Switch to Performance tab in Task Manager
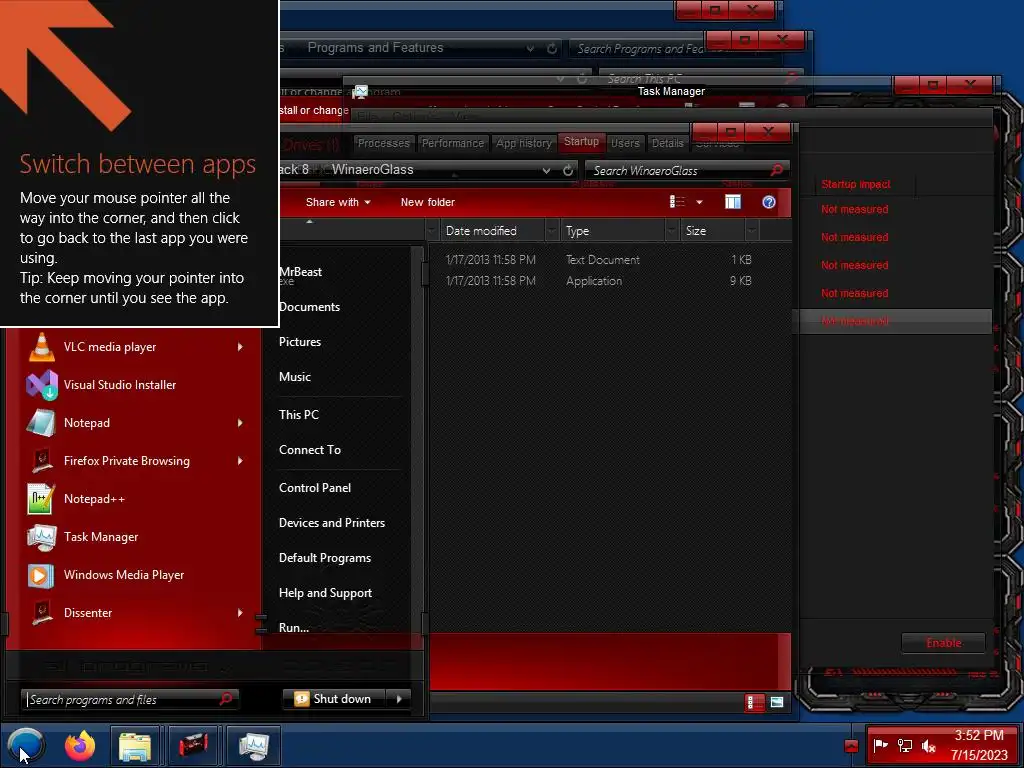Image resolution: width=1024 pixels, height=768 pixels. tap(453, 143)
